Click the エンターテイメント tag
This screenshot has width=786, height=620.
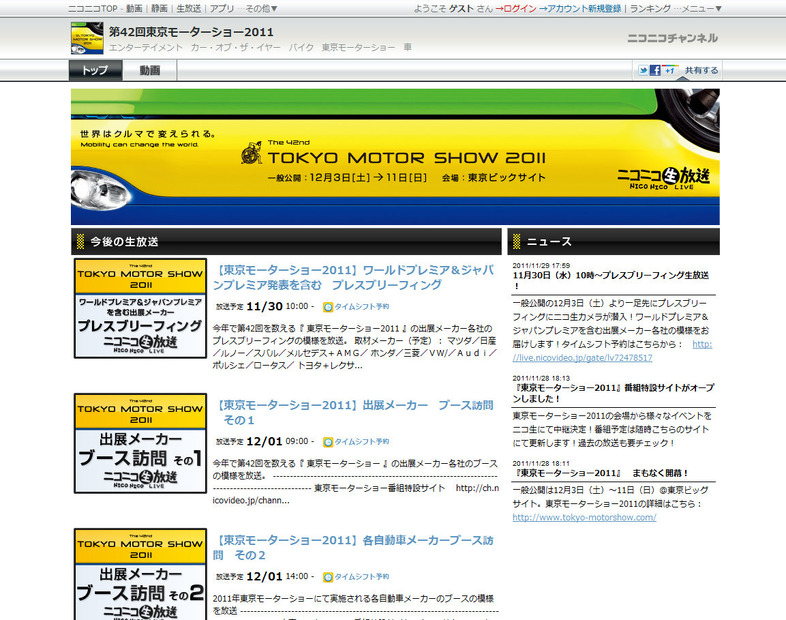146,48
